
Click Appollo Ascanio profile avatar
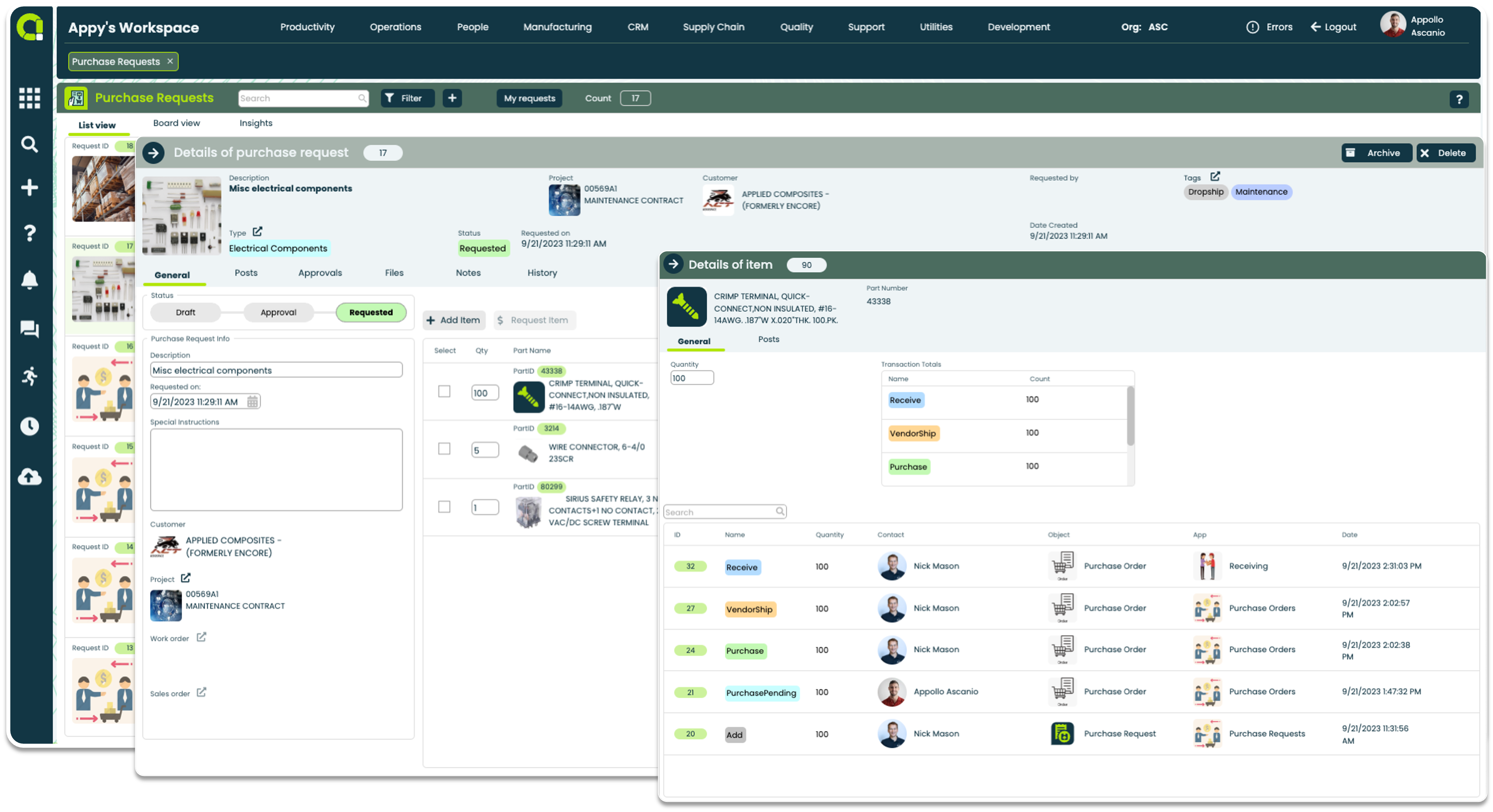point(1393,25)
